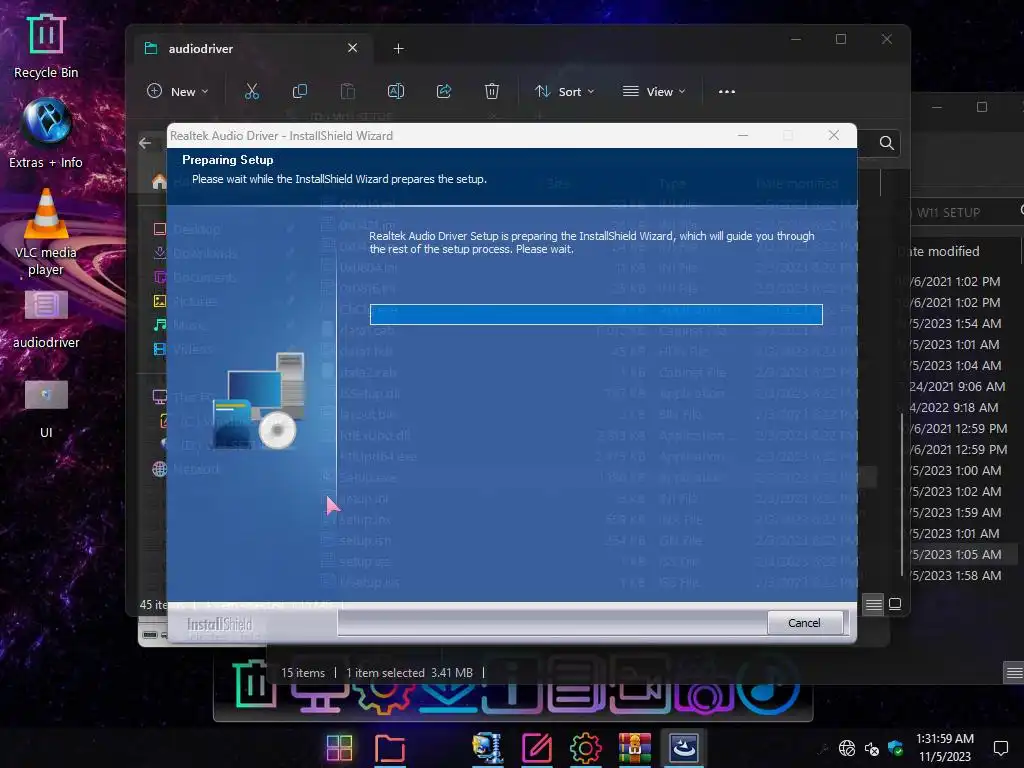Click the muted volume icon in system tray

[871, 748]
